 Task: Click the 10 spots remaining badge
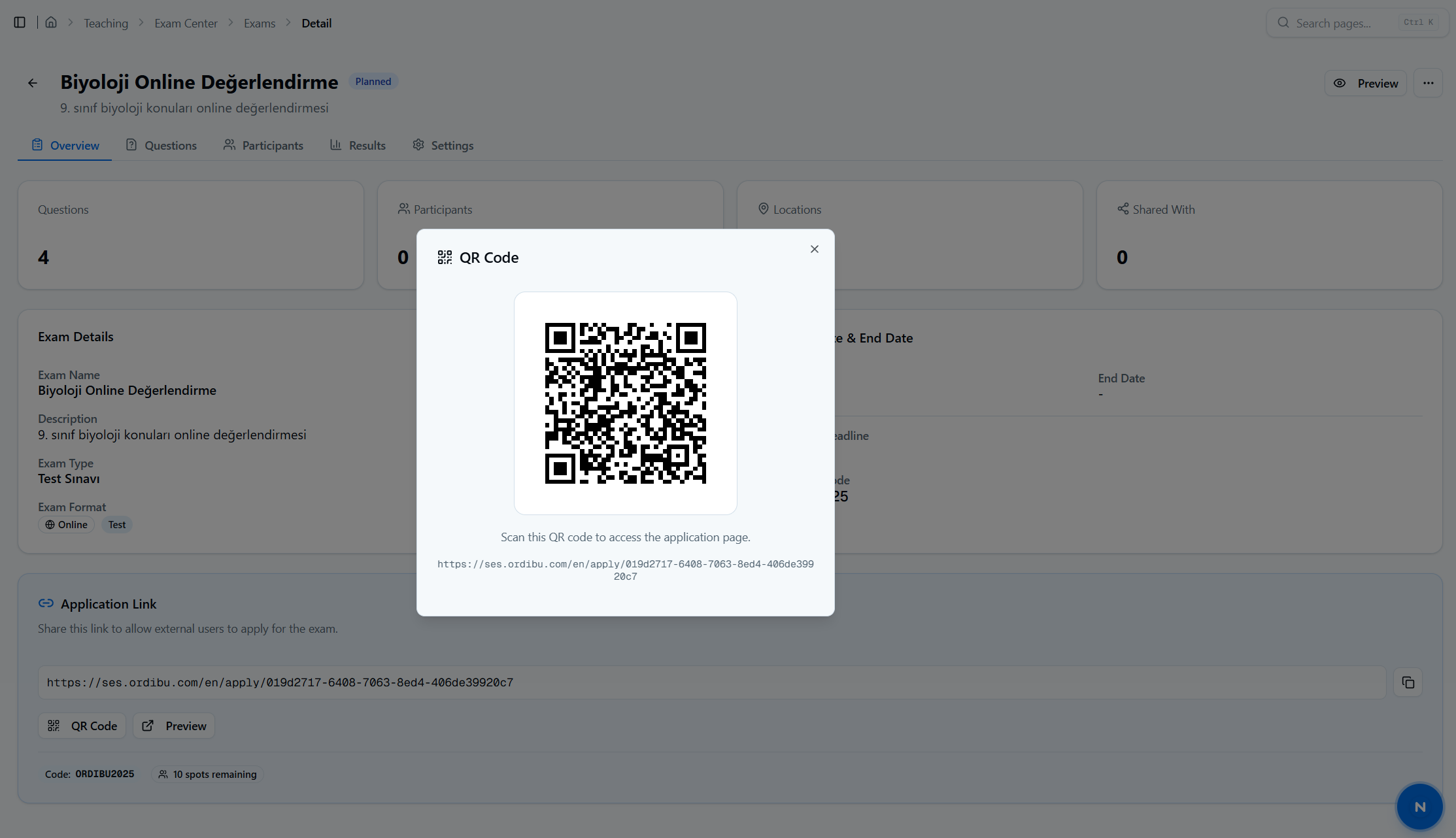(208, 775)
